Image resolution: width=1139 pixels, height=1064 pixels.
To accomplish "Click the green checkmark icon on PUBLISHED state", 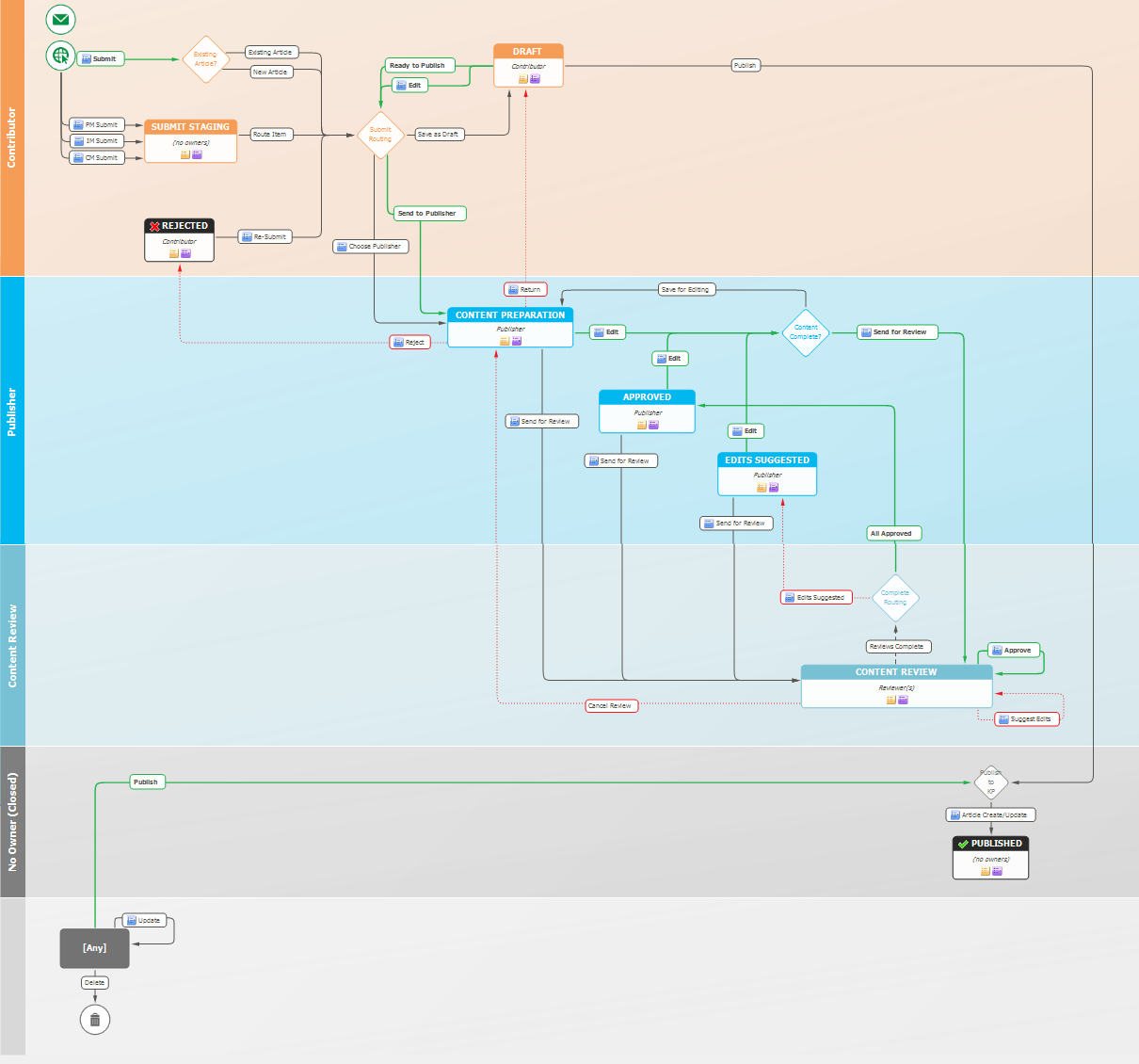I will (963, 844).
